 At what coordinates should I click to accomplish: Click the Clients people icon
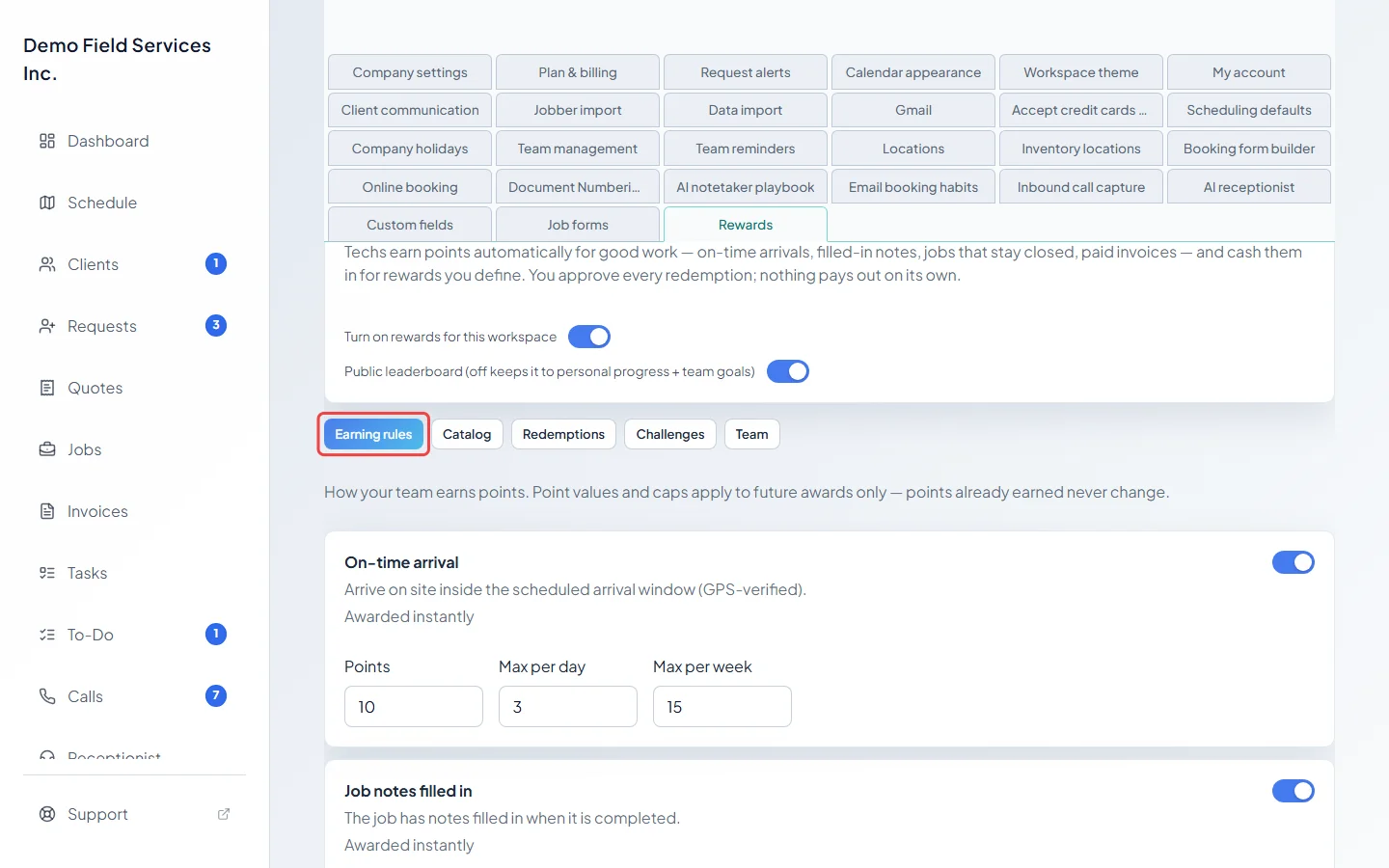pos(47,264)
